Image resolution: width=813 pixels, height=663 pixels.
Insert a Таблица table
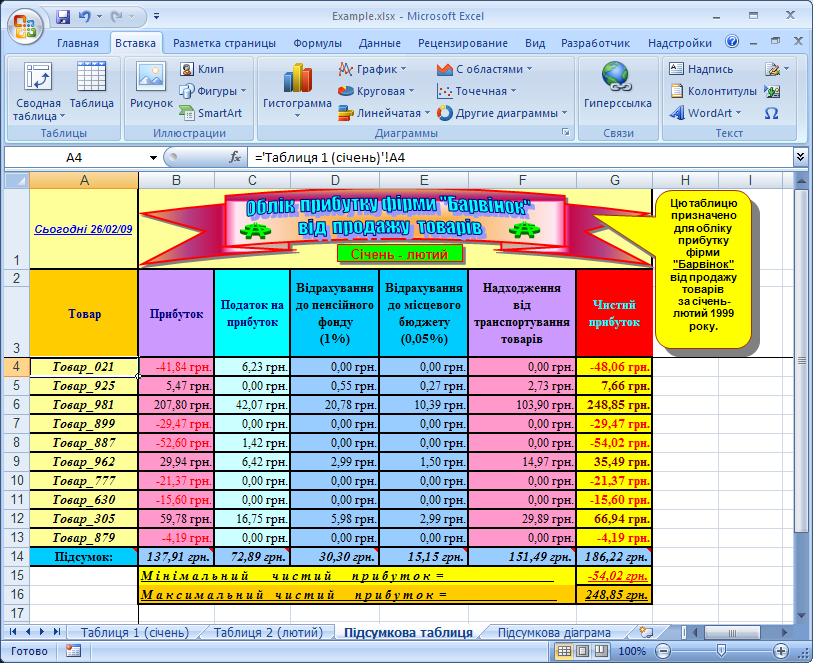tap(91, 86)
